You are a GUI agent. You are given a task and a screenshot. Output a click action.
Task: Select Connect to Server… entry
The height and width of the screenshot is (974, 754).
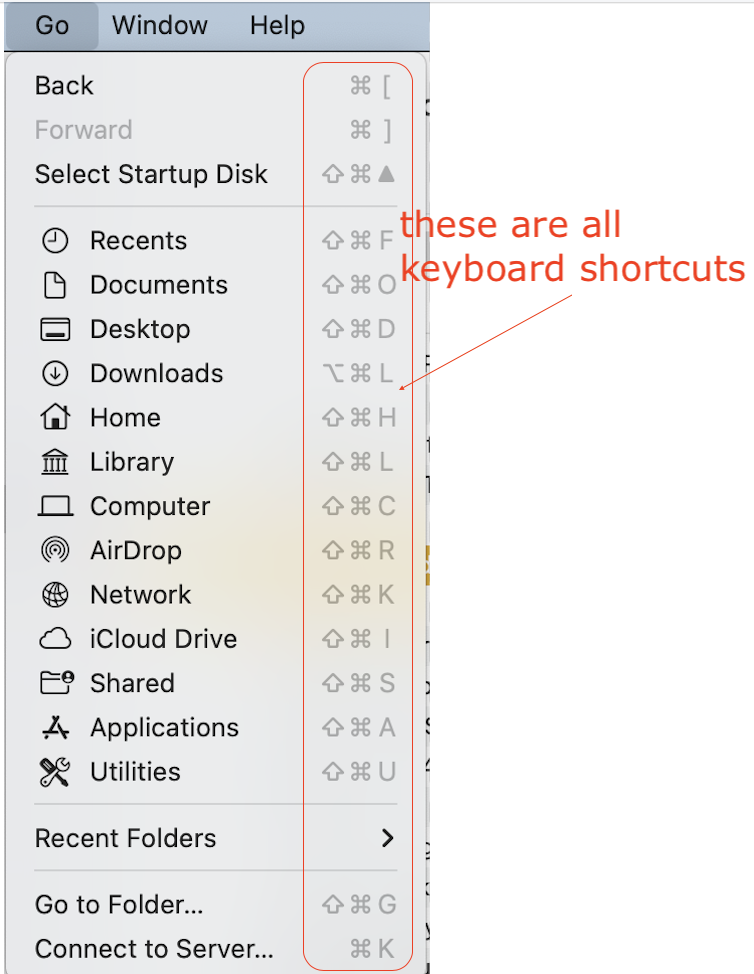click(154, 948)
